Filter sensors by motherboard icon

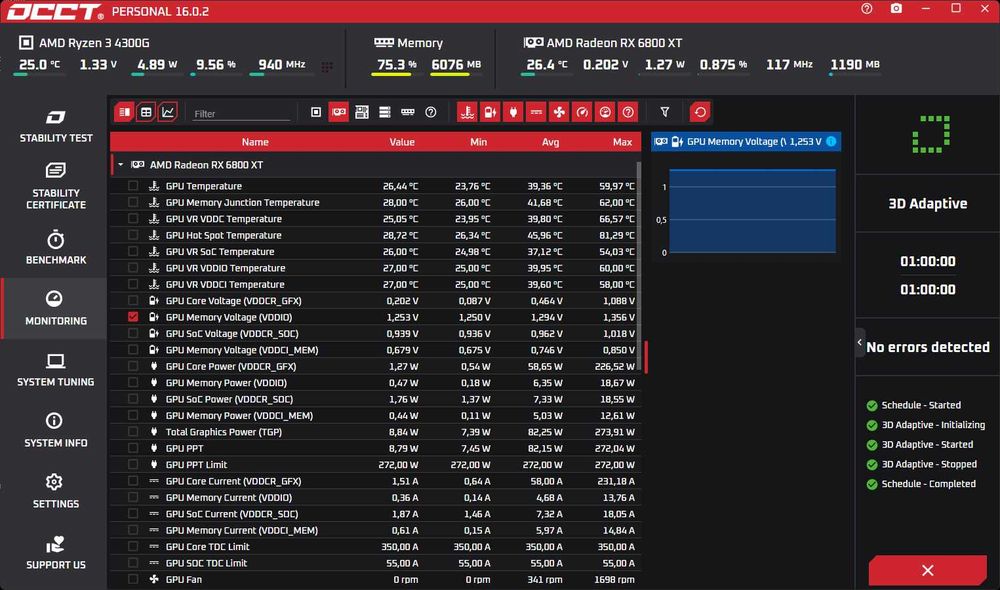(x=362, y=112)
